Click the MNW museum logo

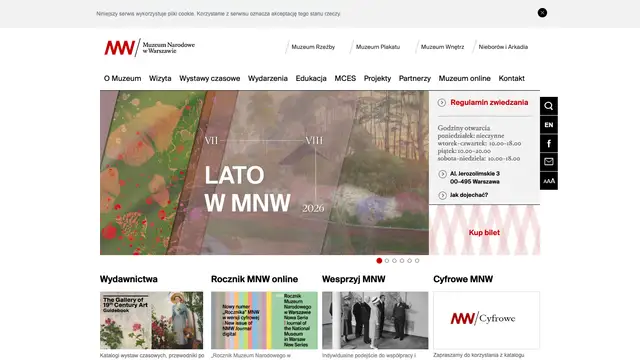coord(149,47)
